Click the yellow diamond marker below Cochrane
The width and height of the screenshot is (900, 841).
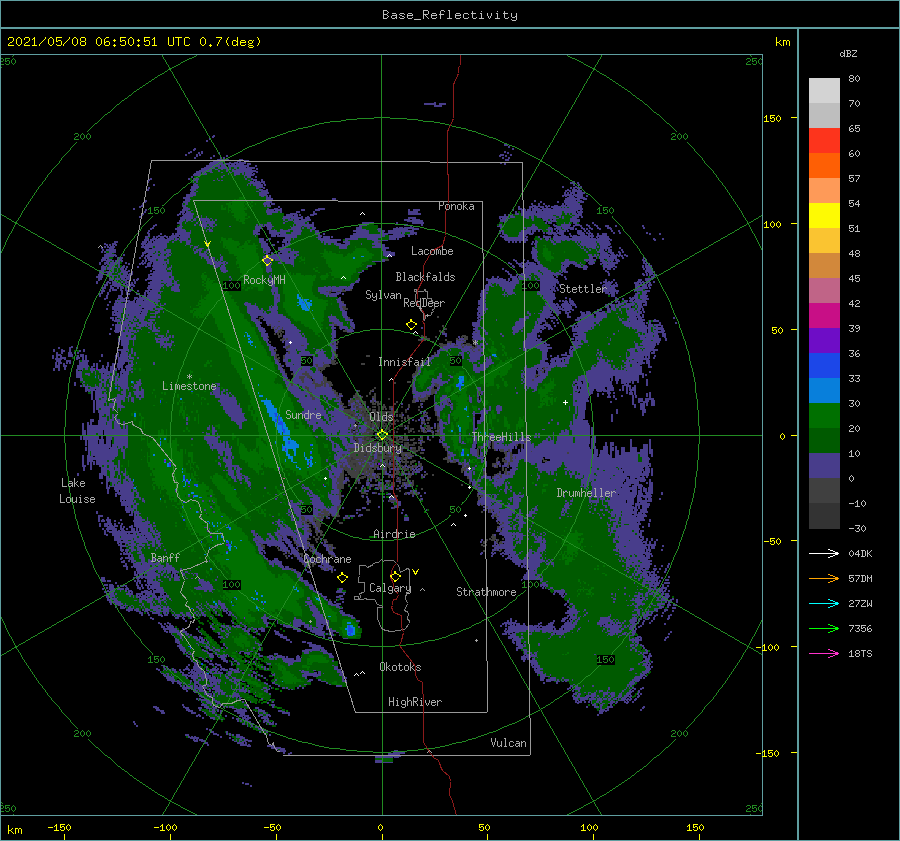click(342, 578)
